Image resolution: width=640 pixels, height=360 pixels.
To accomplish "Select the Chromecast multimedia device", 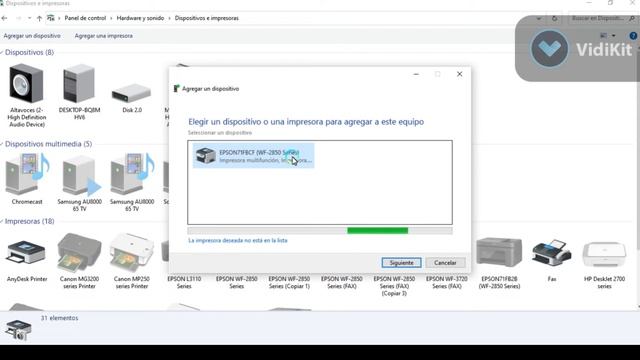I will pyautogui.click(x=27, y=174).
